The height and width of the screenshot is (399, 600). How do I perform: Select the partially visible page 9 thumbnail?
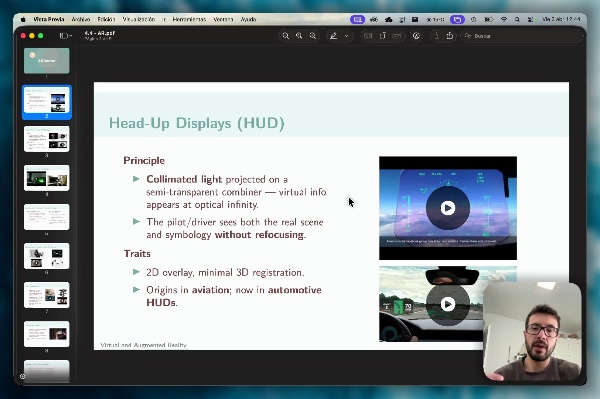(47, 371)
